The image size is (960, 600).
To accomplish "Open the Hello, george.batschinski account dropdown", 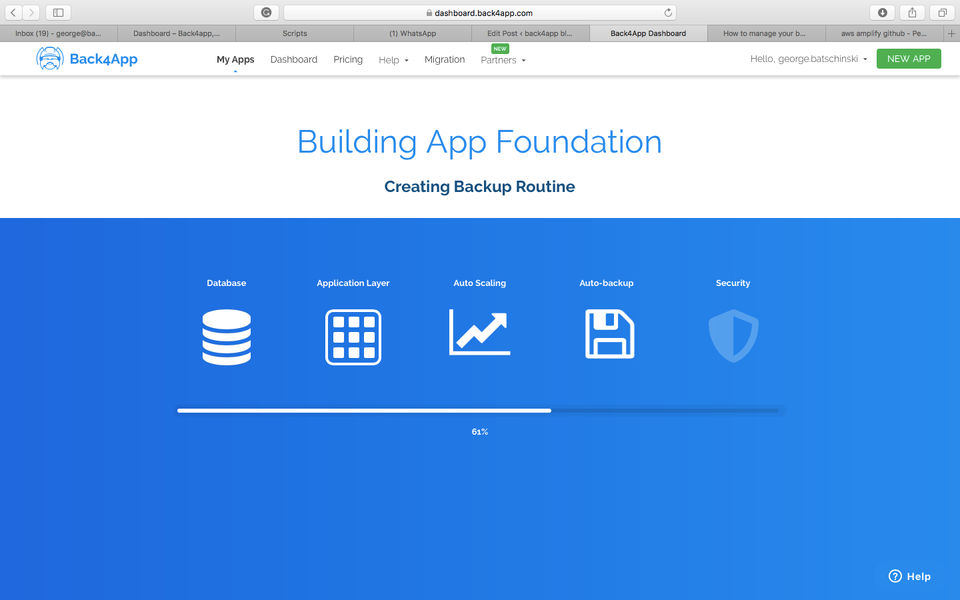I will pyautogui.click(x=808, y=59).
